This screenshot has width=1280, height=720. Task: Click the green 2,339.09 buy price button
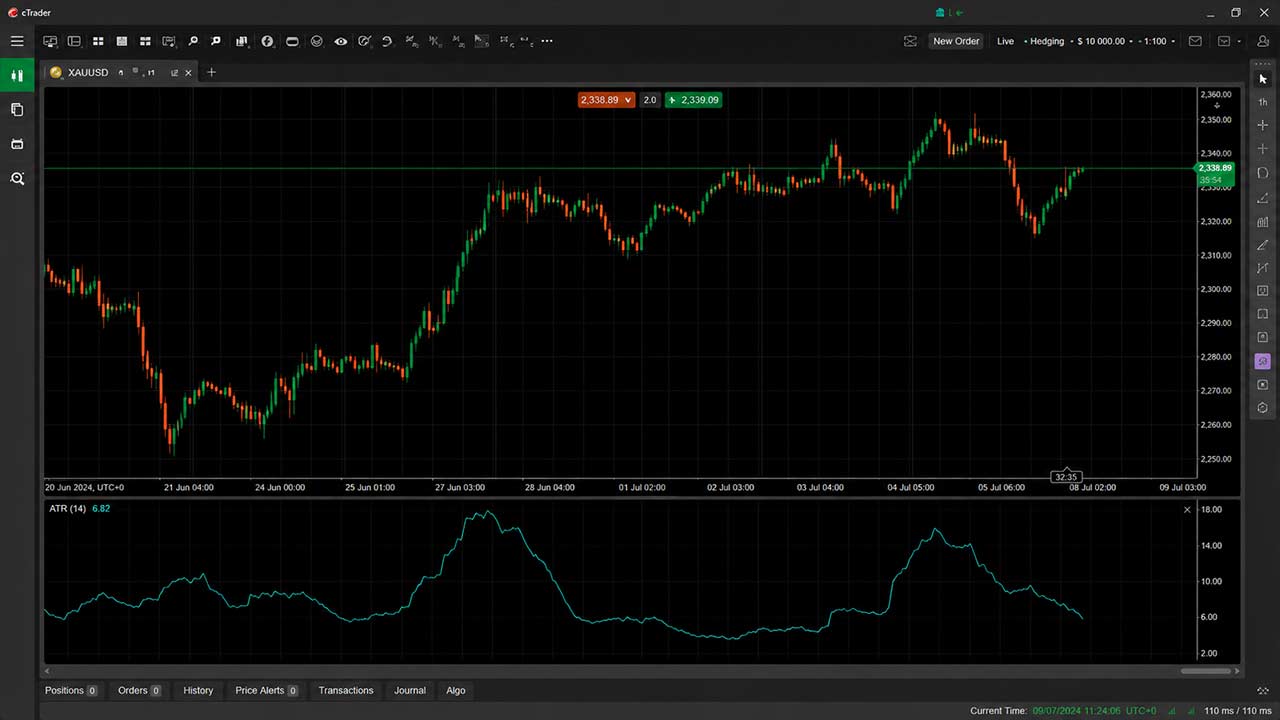693,100
